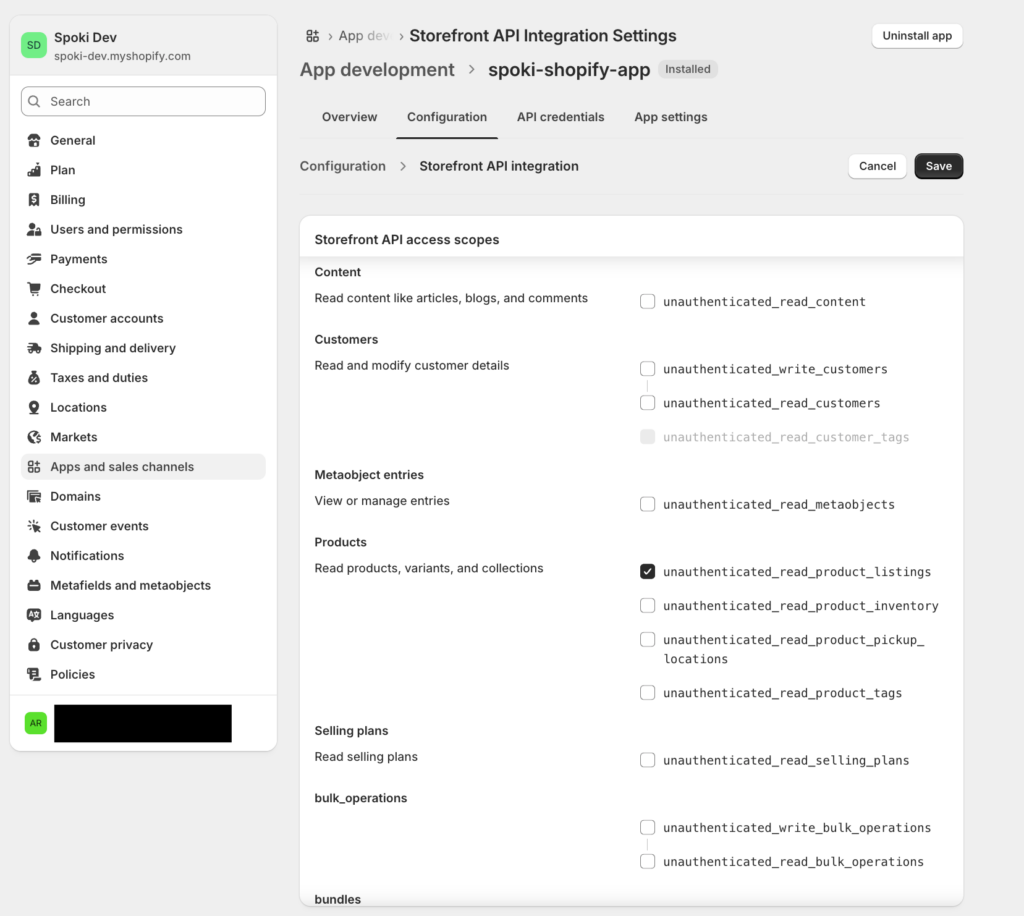Switch to the API credentials tab
Screen dimensions: 1024x916
[x=560, y=117]
